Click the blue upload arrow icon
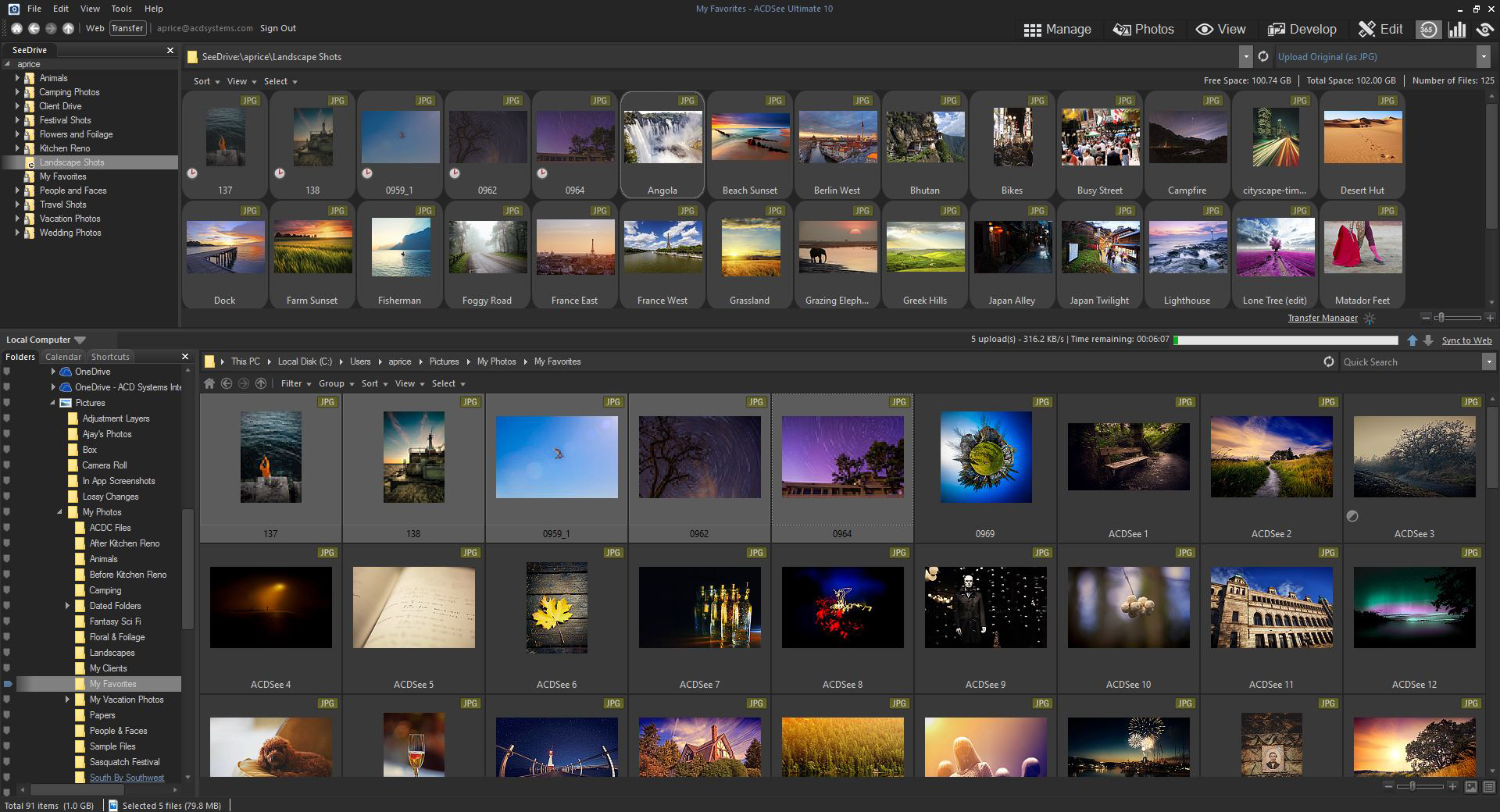 [x=1412, y=340]
